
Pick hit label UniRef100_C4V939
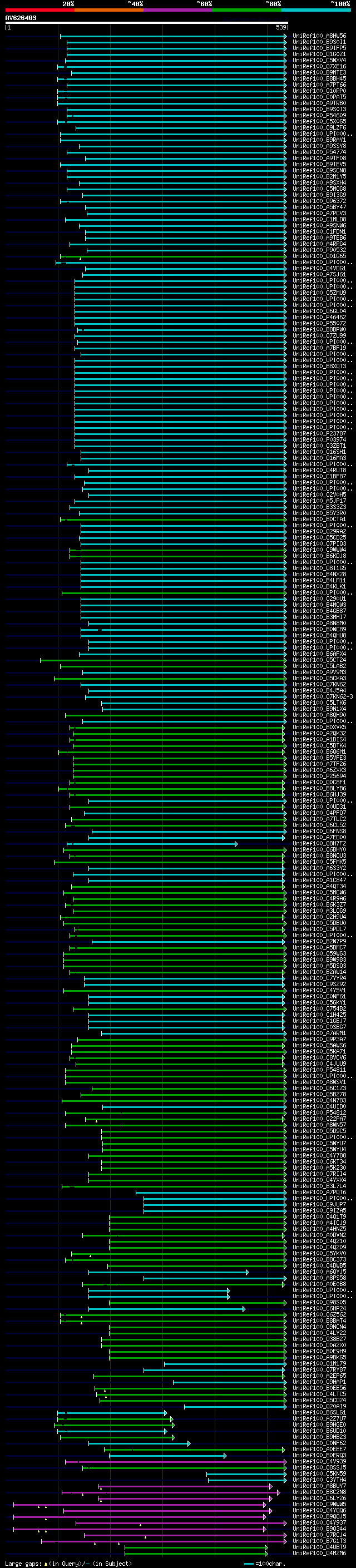pyautogui.click(x=319, y=1461)
